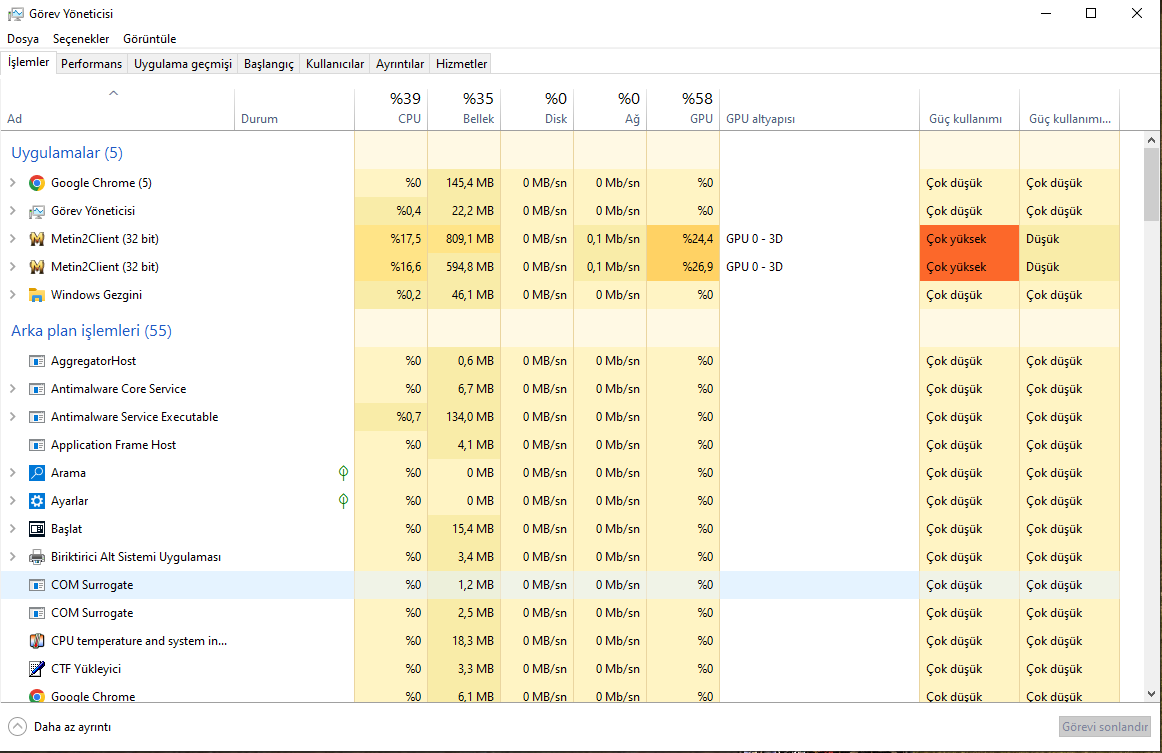Expand the Google Chrome (5) process group
The image size is (1162, 753).
tap(13, 183)
